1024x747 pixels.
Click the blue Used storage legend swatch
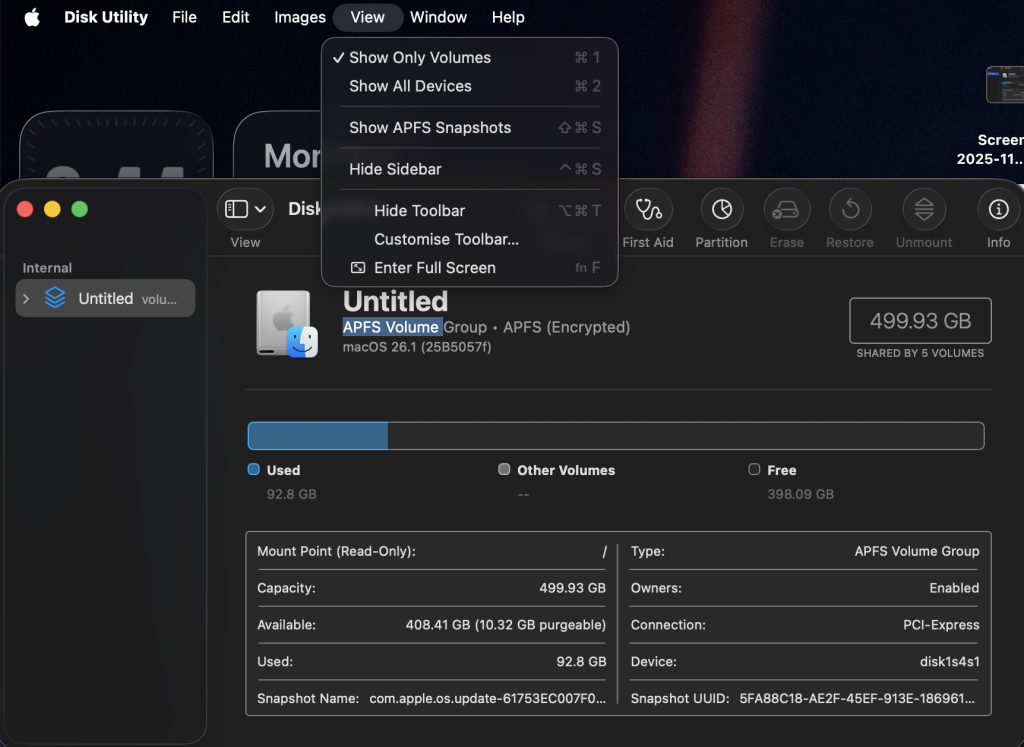point(255,470)
